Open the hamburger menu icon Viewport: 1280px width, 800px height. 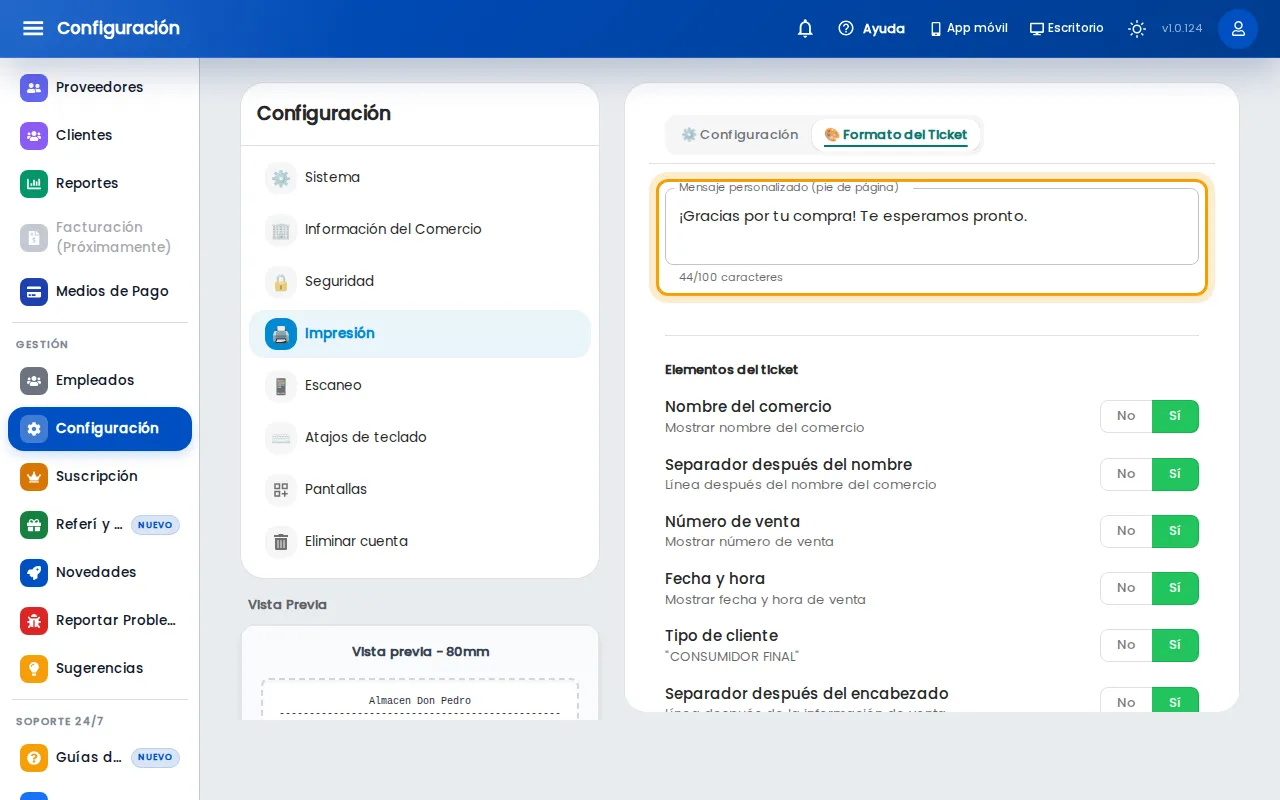[33, 28]
